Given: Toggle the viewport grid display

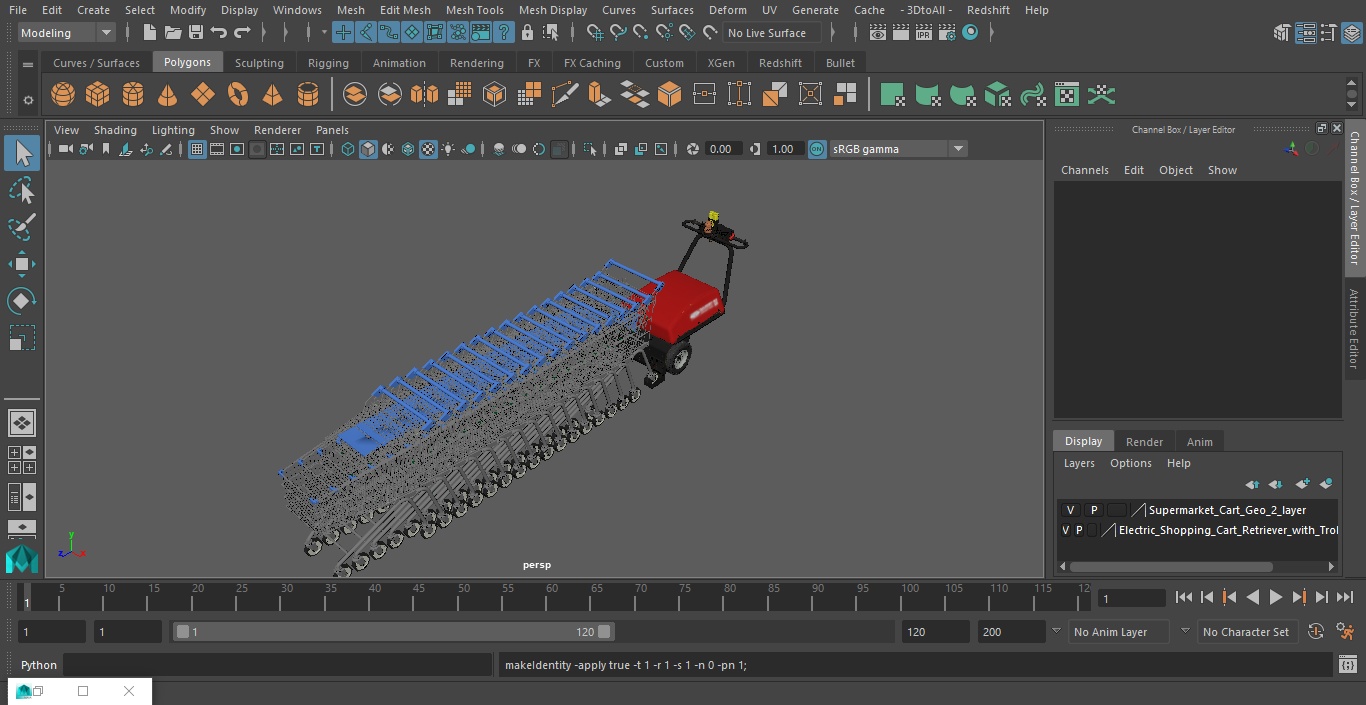Looking at the screenshot, I should click(x=197, y=149).
